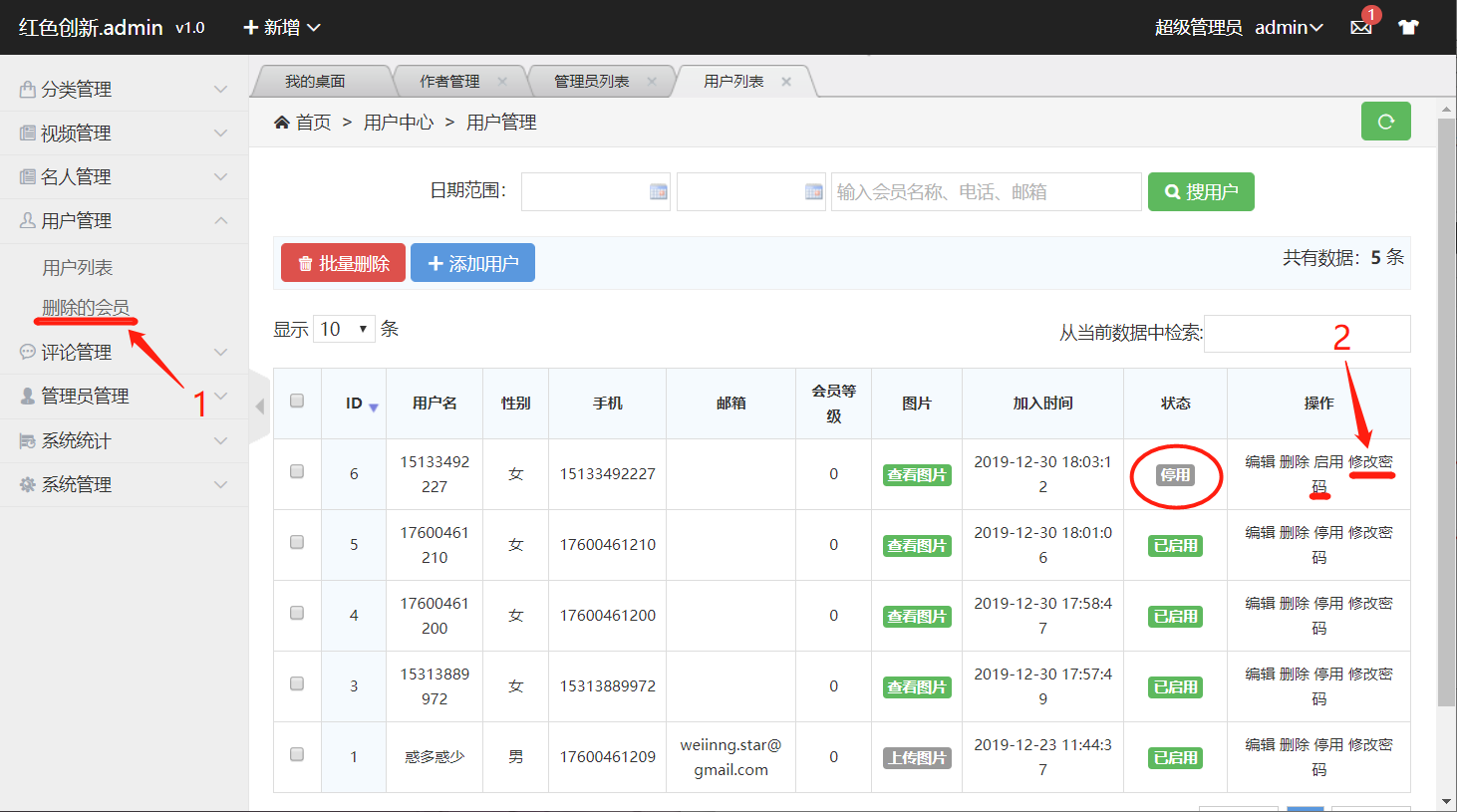Viewport: 1457px width, 812px height.
Task: Click 启用 link for user ID 6
Action: [1328, 462]
